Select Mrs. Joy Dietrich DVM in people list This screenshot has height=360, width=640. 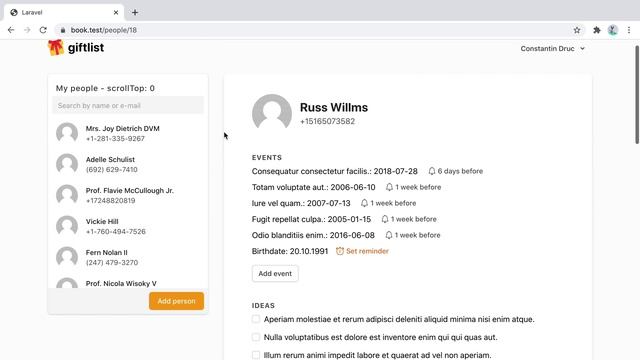(128, 133)
